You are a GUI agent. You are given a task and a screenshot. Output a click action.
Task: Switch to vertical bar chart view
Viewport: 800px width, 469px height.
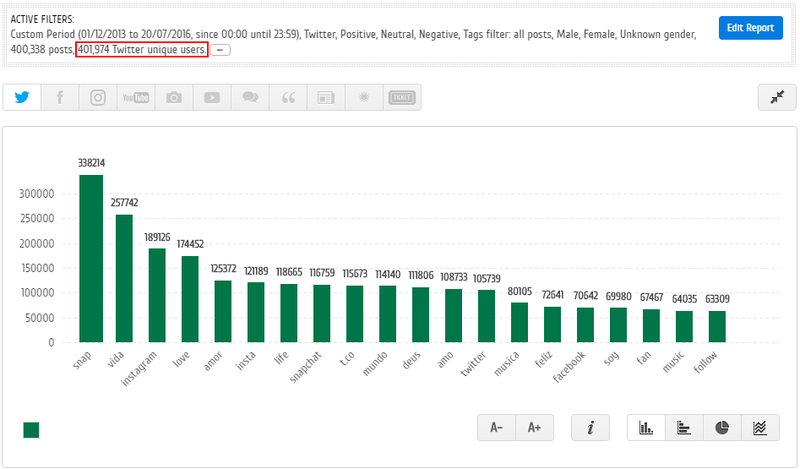(x=646, y=427)
